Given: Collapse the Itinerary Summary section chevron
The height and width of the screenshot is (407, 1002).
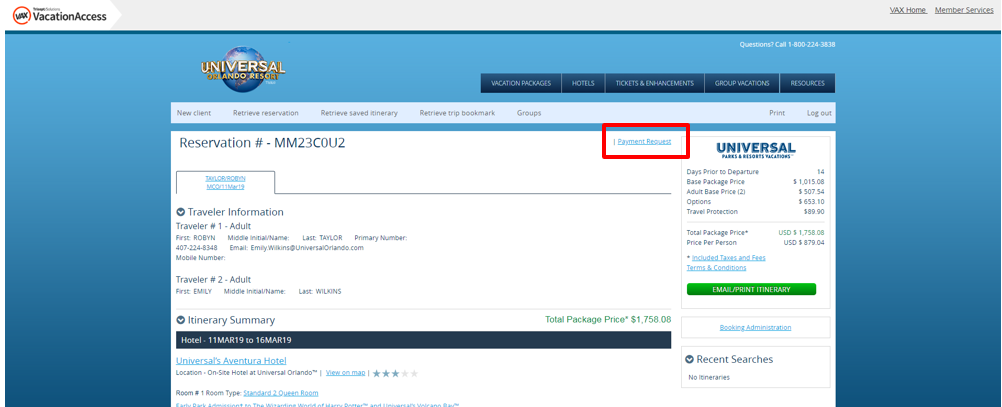Looking at the screenshot, I should 181,320.
